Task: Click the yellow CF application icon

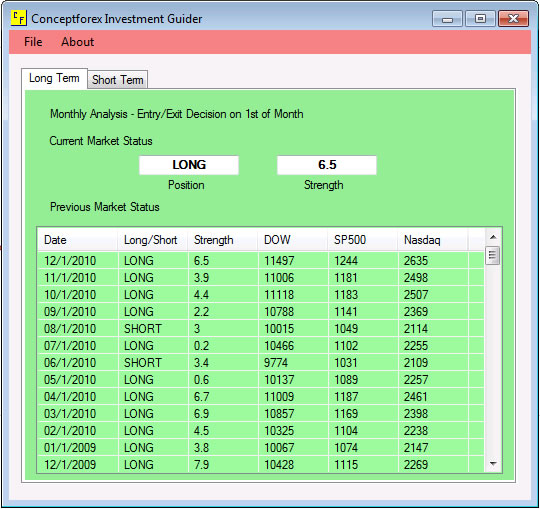Action: pyautogui.click(x=19, y=18)
